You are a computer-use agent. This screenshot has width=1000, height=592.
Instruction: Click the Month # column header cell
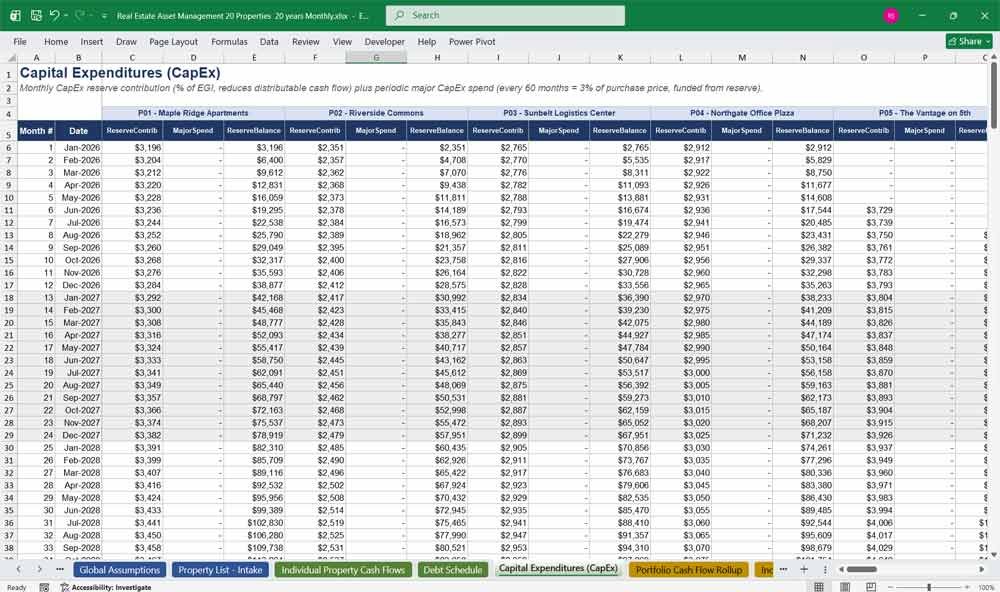point(36,131)
